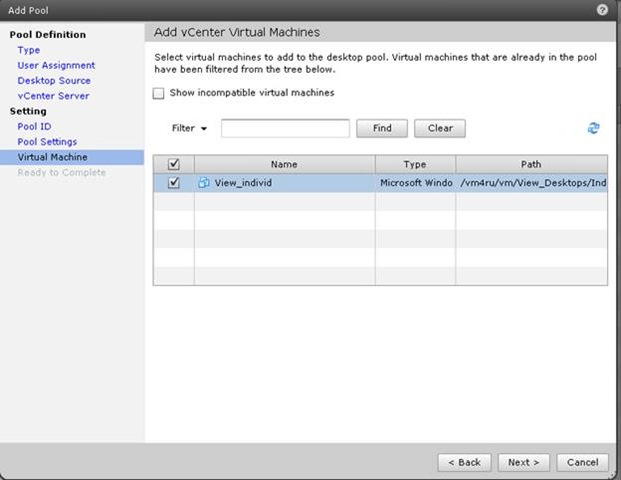Screen dimensions: 621x480
Task: Uncheck the View_individ row checkbox
Action: coord(173,183)
